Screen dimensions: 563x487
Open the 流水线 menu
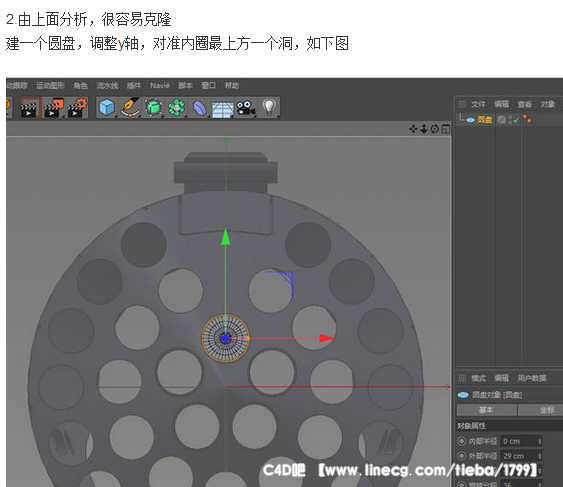click(x=107, y=85)
